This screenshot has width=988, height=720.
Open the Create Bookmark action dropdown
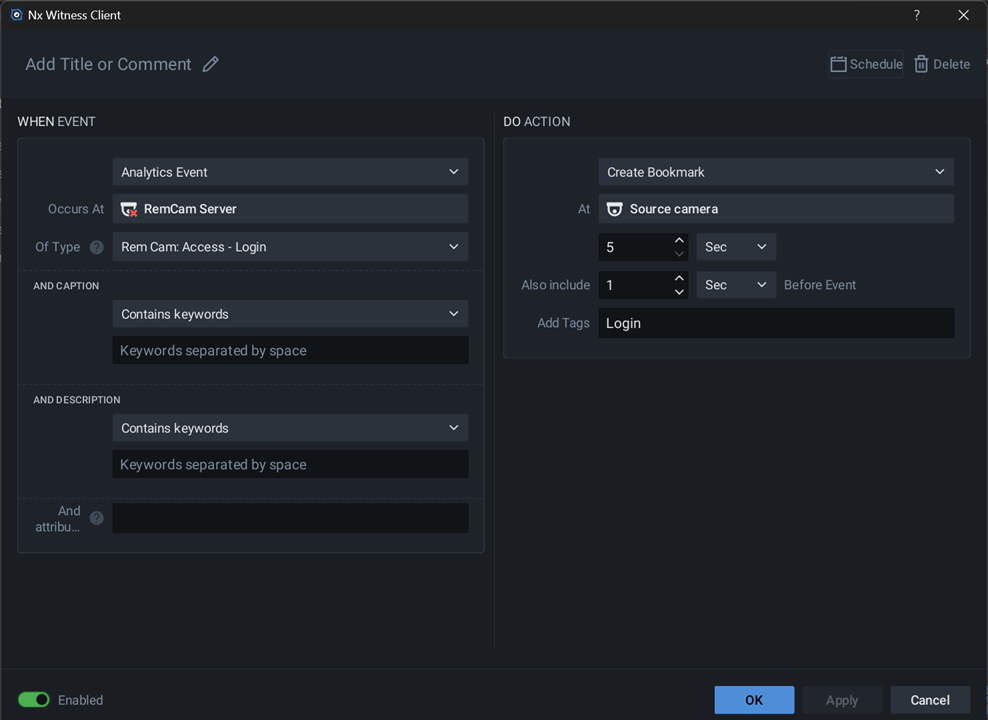click(x=776, y=172)
